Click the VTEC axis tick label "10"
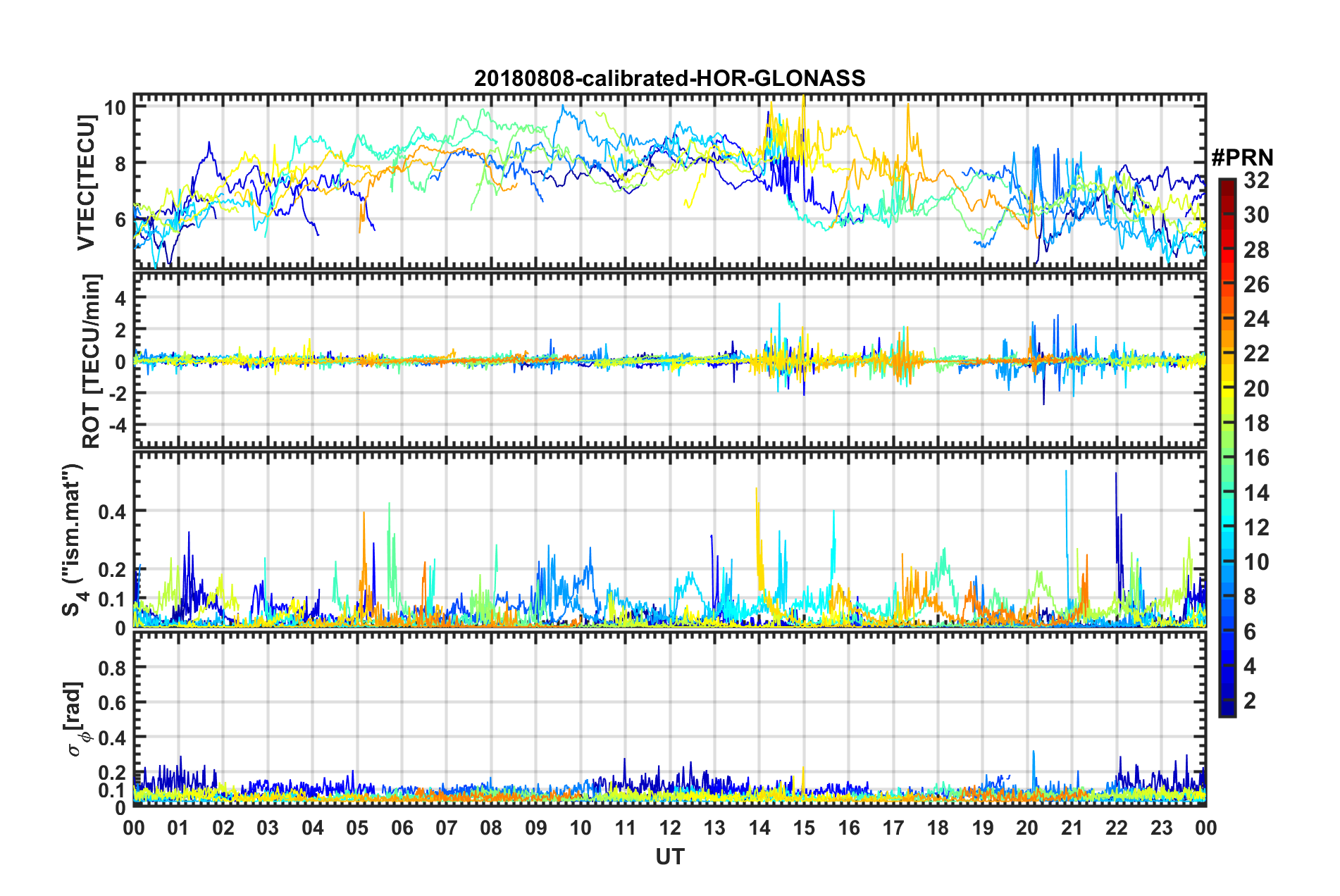Viewport: 1340px width, 896px height. (115, 107)
